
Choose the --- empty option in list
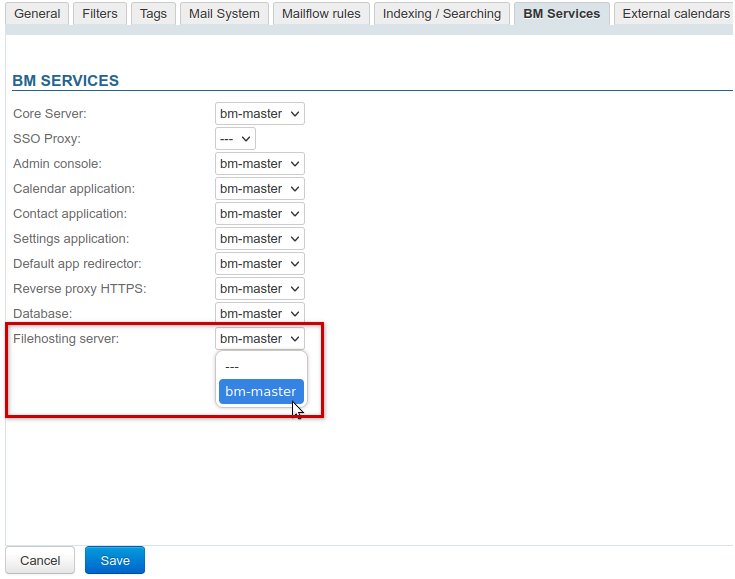pyautogui.click(x=260, y=367)
